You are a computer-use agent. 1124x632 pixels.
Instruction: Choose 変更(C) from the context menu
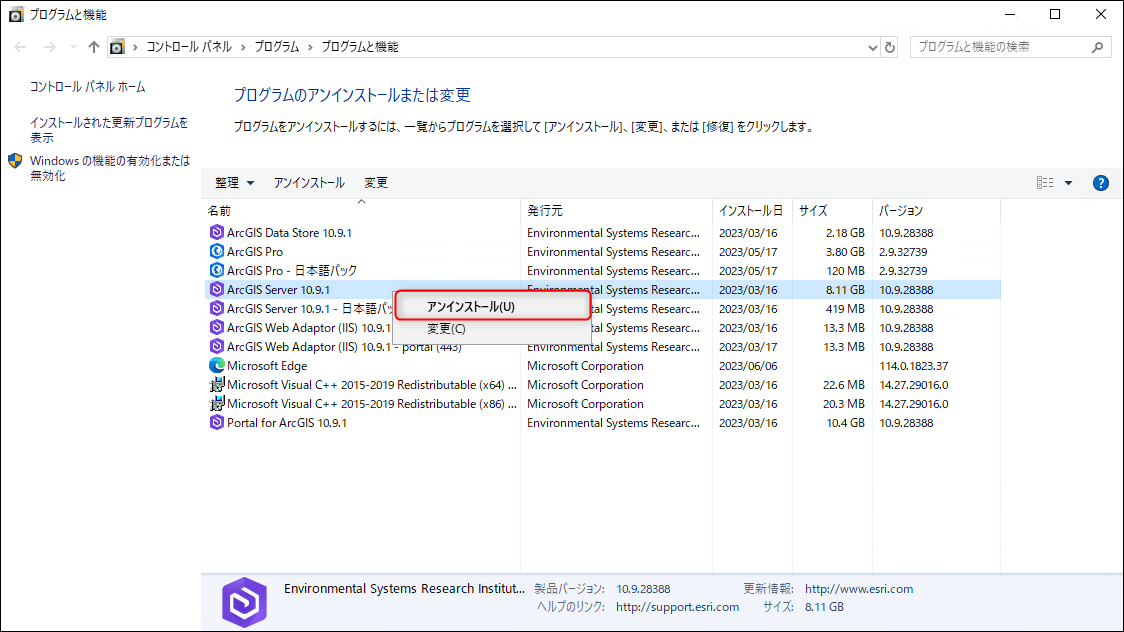[492, 329]
